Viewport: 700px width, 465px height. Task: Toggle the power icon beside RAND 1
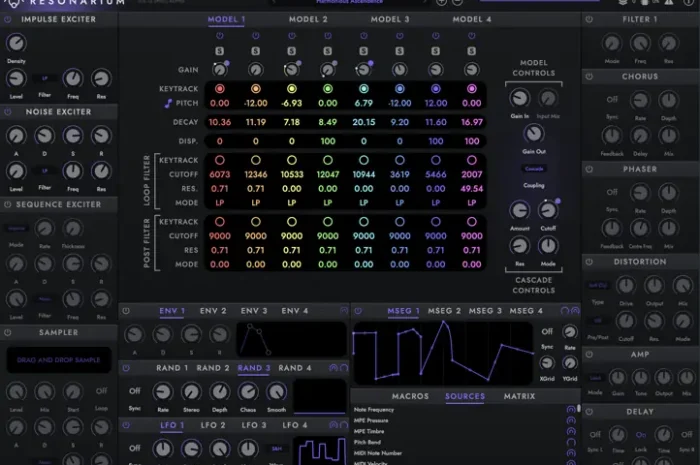[x=126, y=368]
